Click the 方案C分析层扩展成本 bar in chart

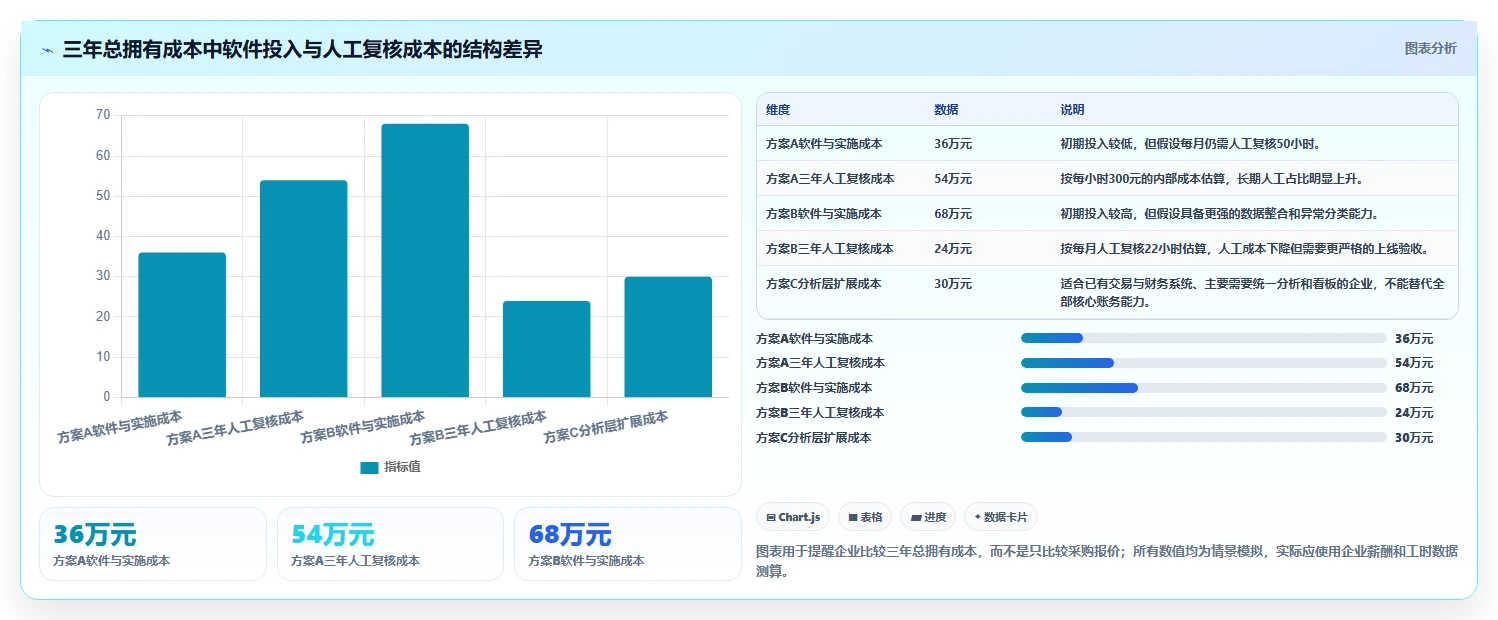[668, 337]
